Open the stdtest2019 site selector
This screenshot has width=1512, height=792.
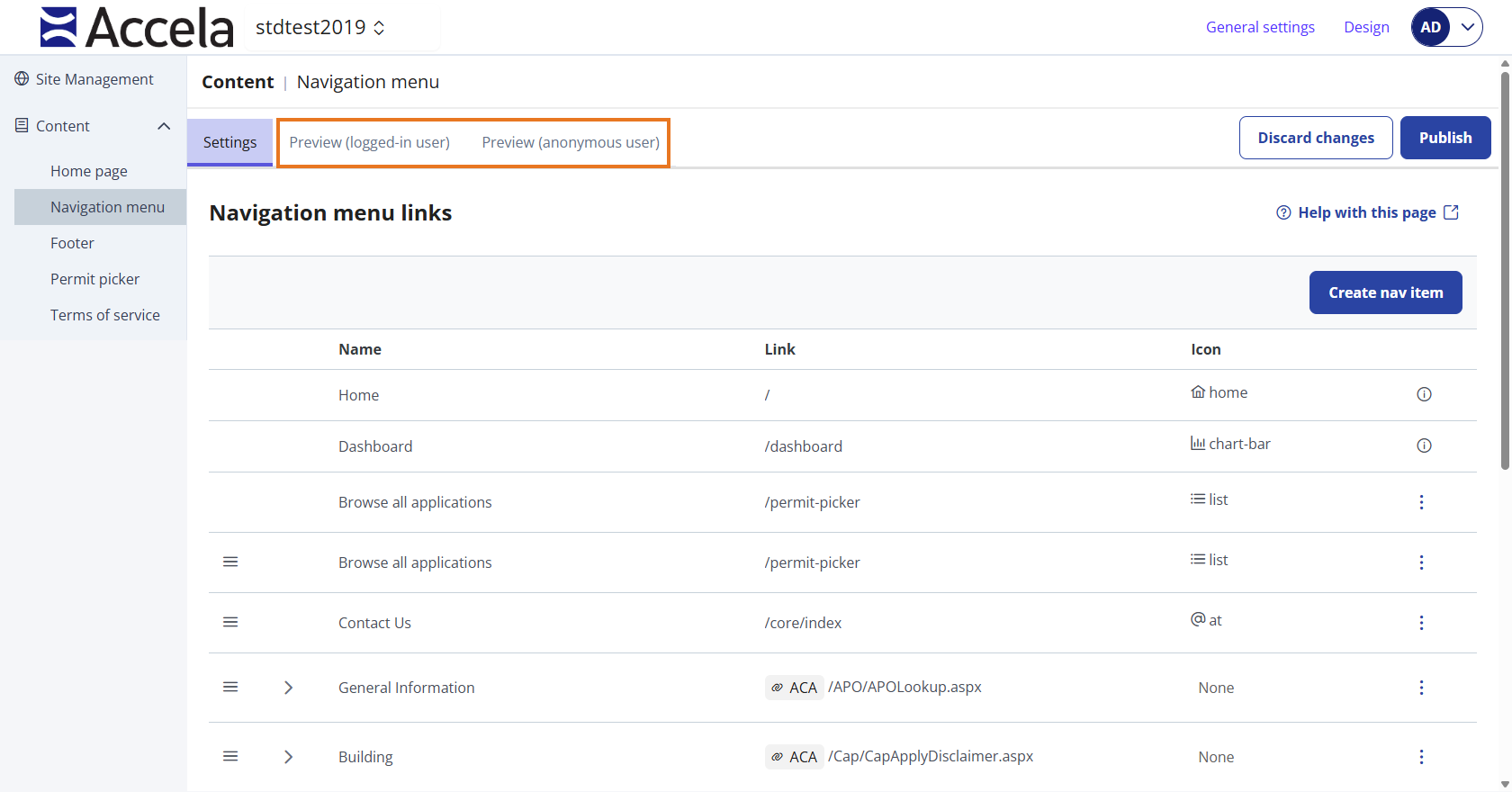[320, 28]
